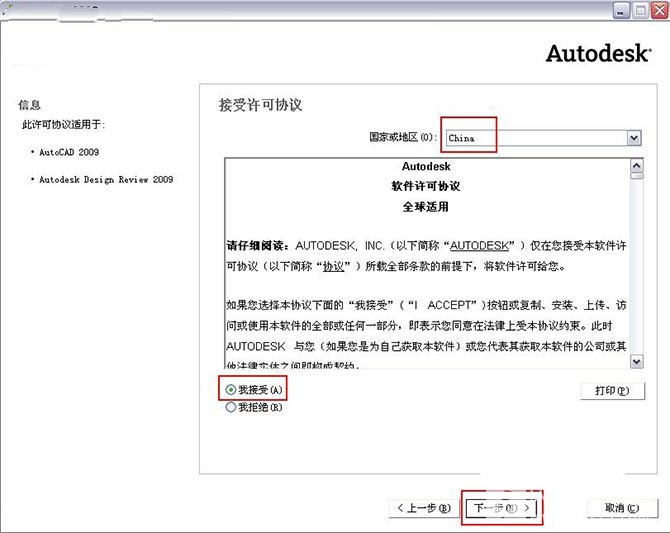Click the underlined AUTODESK term in agreement
This screenshot has height=533, width=670.
pos(479,246)
